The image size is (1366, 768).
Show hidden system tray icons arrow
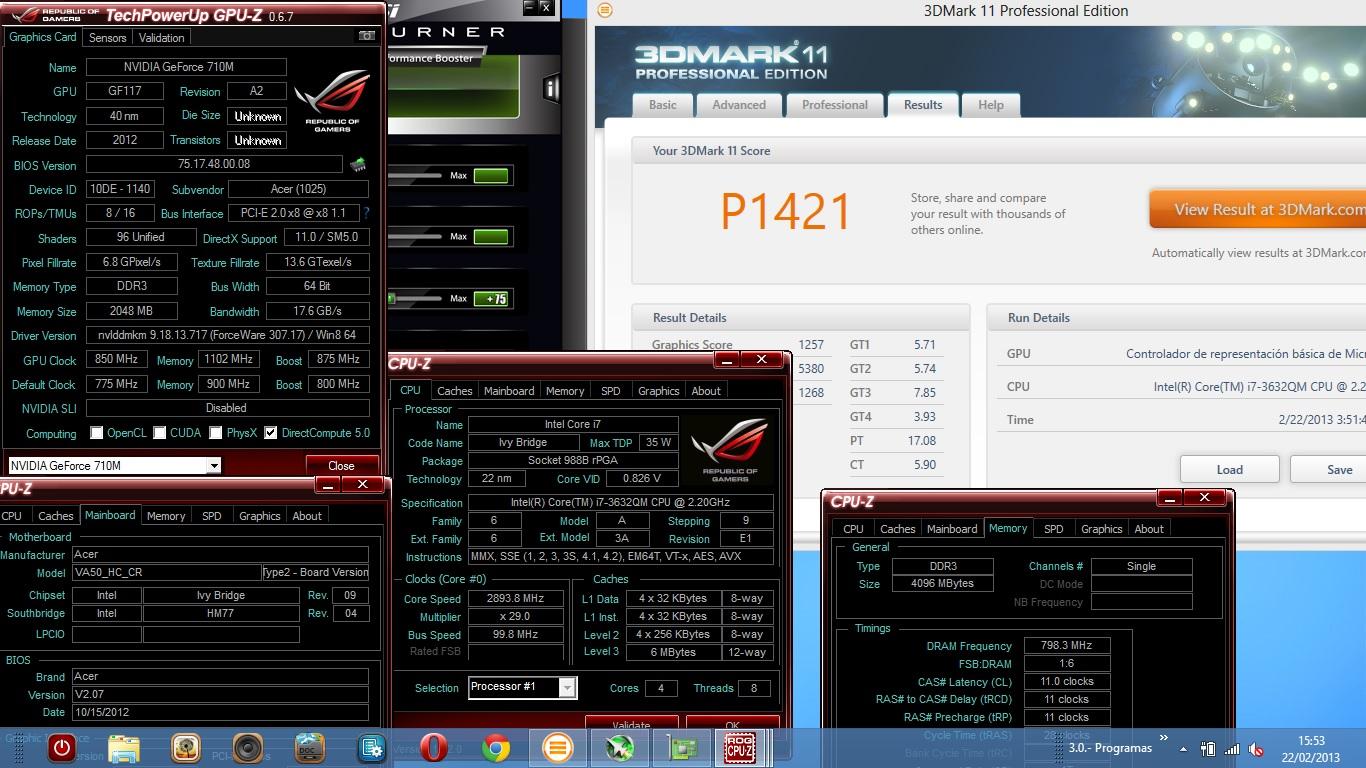click(x=1184, y=748)
